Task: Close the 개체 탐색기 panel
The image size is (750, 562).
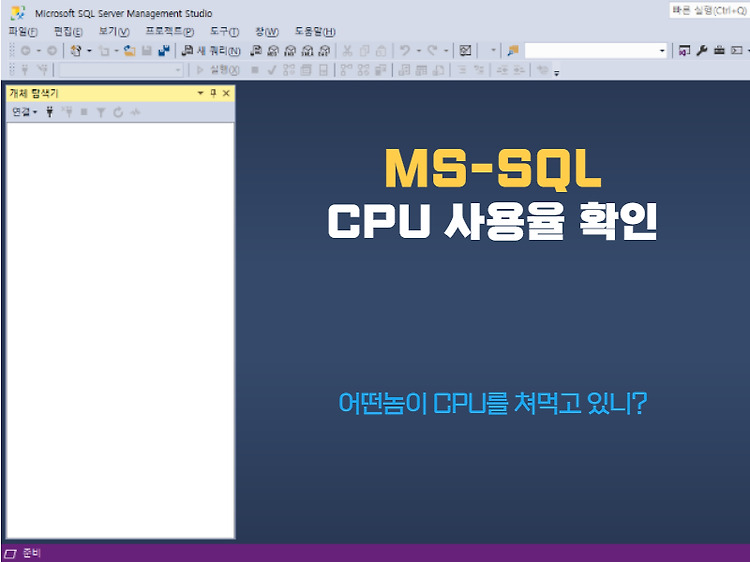Action: coord(226,93)
